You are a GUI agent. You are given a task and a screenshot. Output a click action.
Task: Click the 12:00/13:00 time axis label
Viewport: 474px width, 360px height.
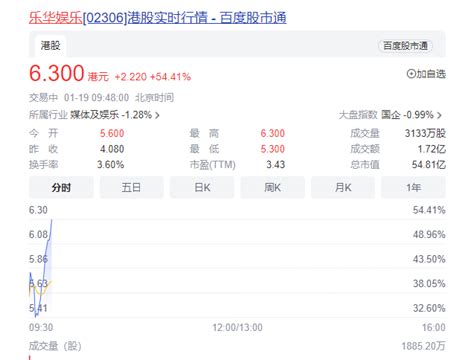[237, 327]
